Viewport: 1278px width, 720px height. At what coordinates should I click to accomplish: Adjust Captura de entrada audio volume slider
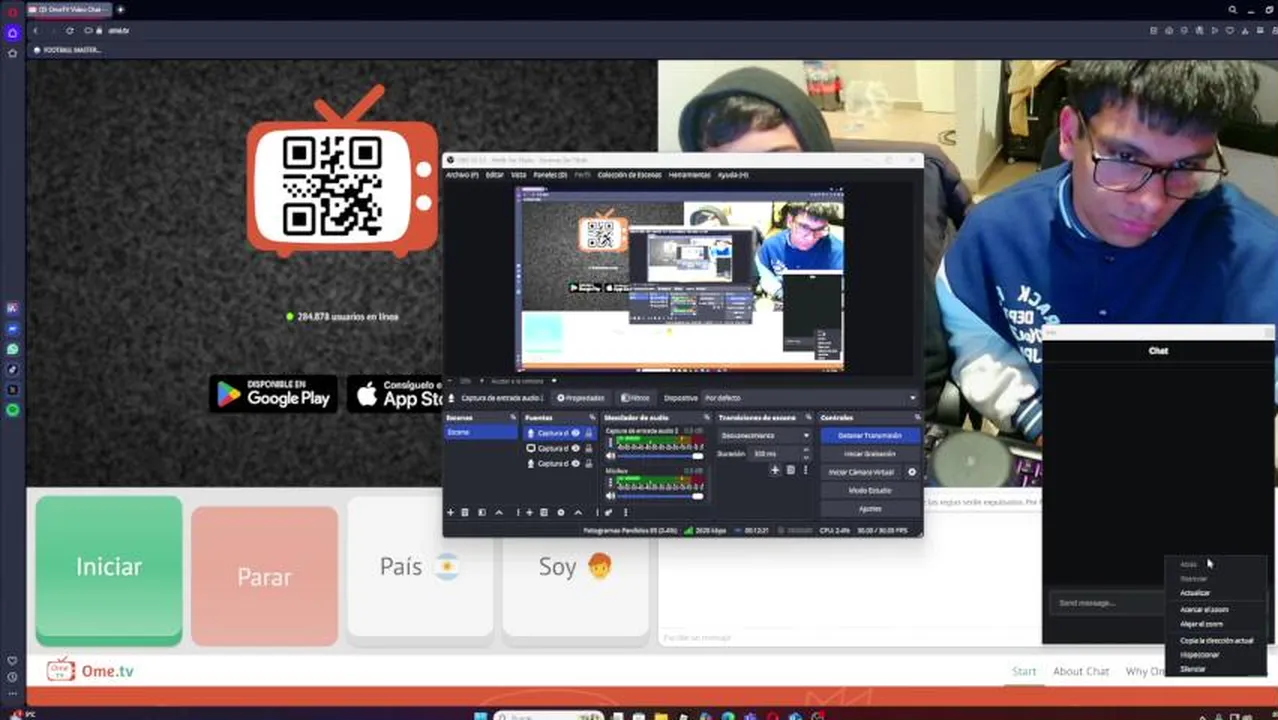click(660, 456)
